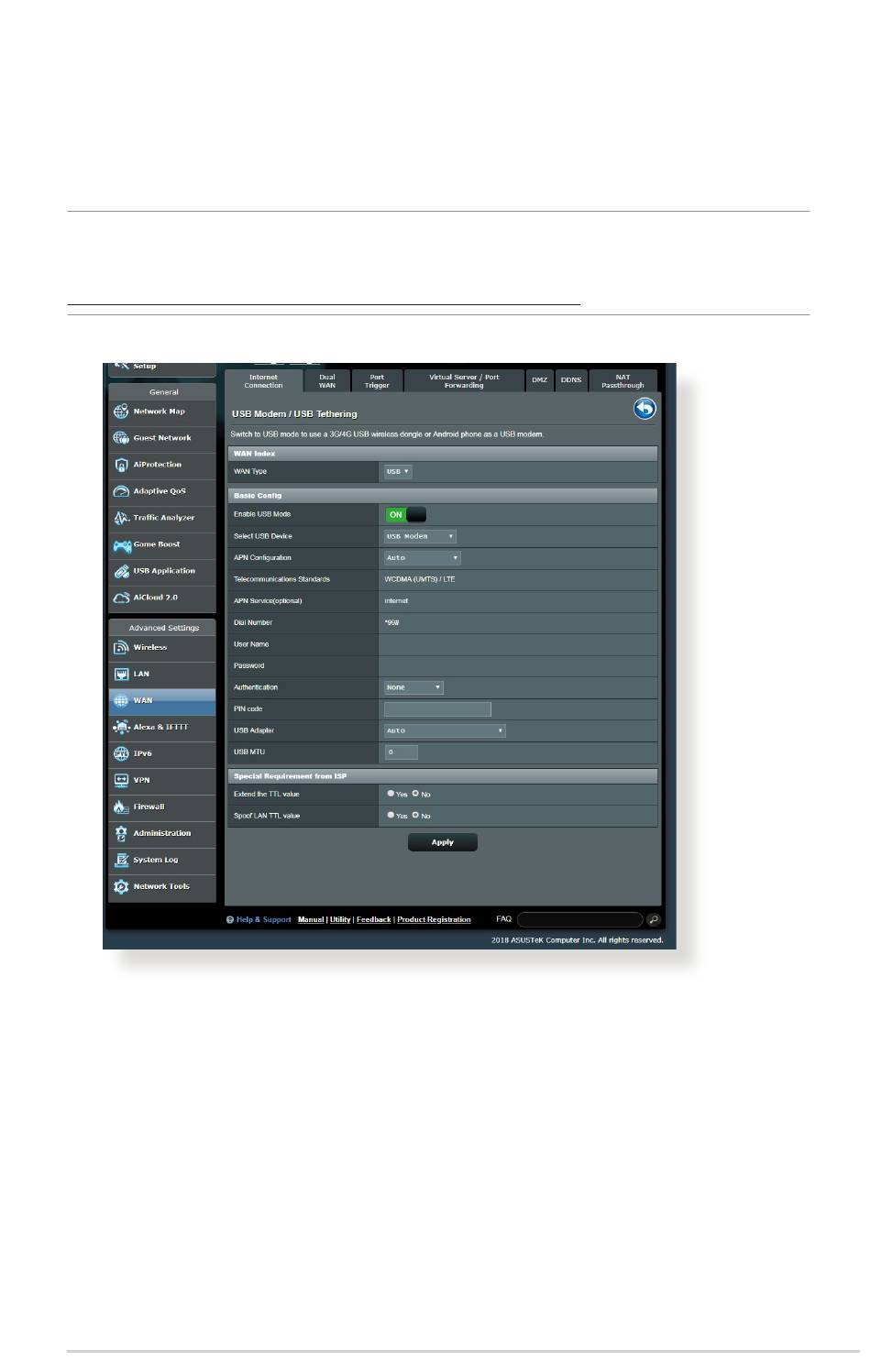
Task: Open the Feedback link
Action: click(374, 919)
